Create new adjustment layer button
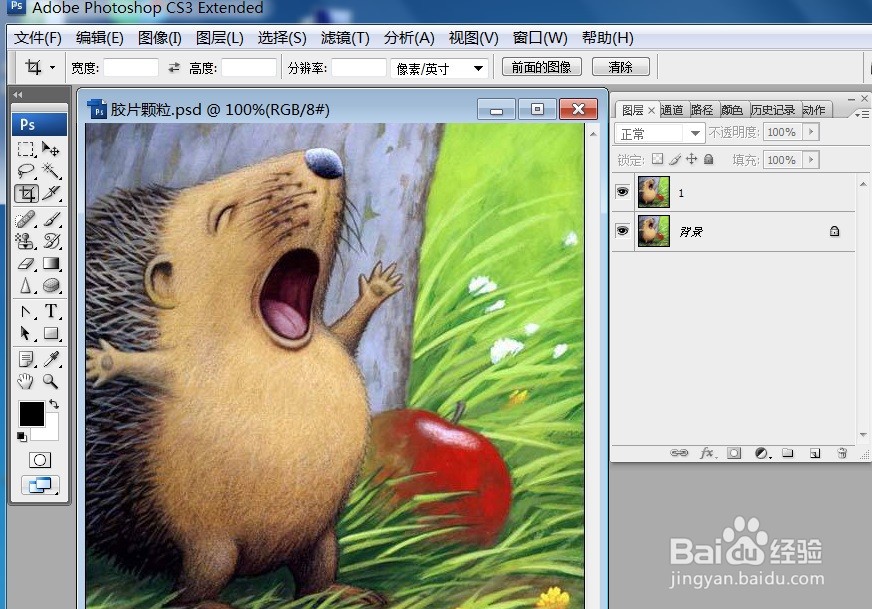 pyautogui.click(x=762, y=453)
